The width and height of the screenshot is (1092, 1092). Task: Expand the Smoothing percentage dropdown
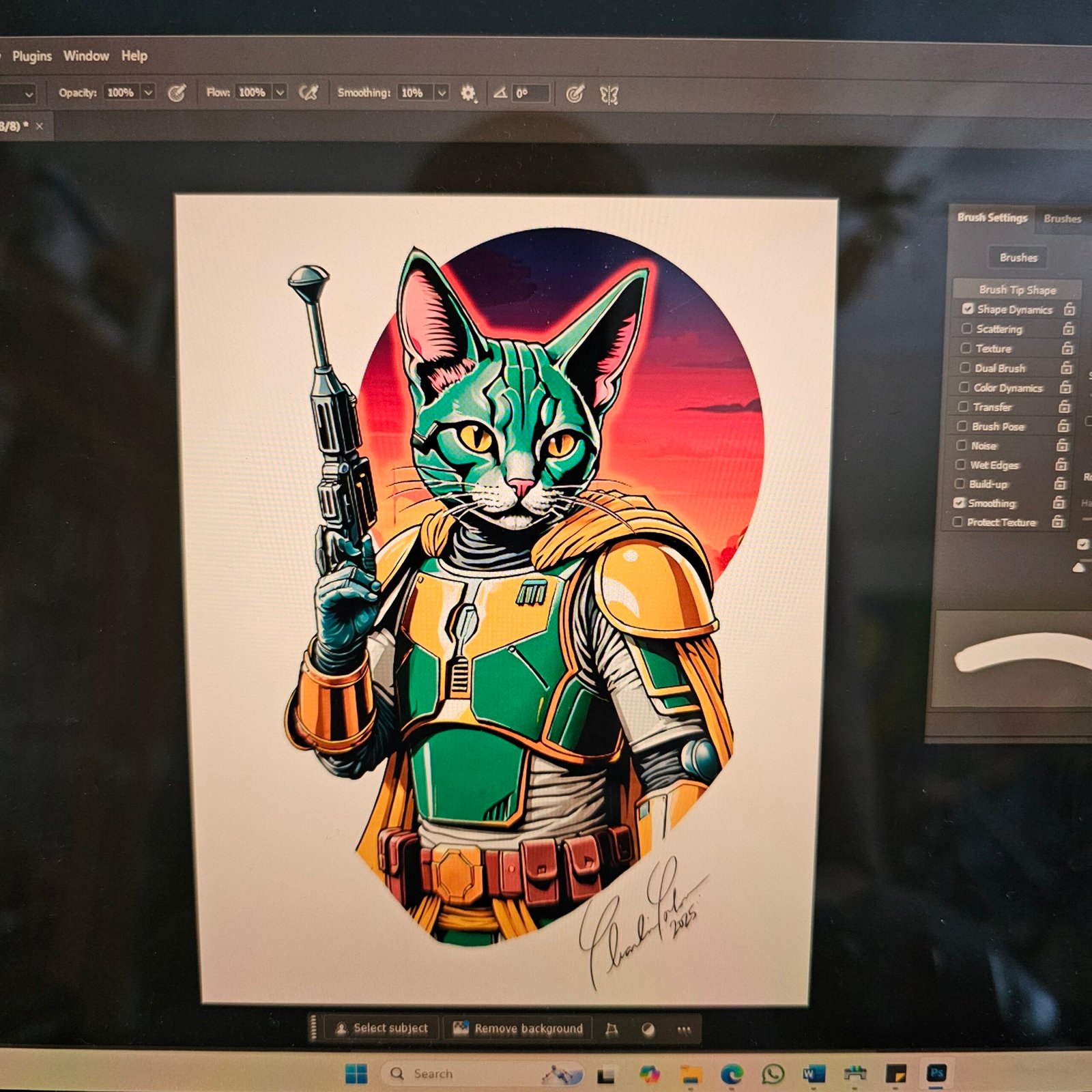point(442,93)
